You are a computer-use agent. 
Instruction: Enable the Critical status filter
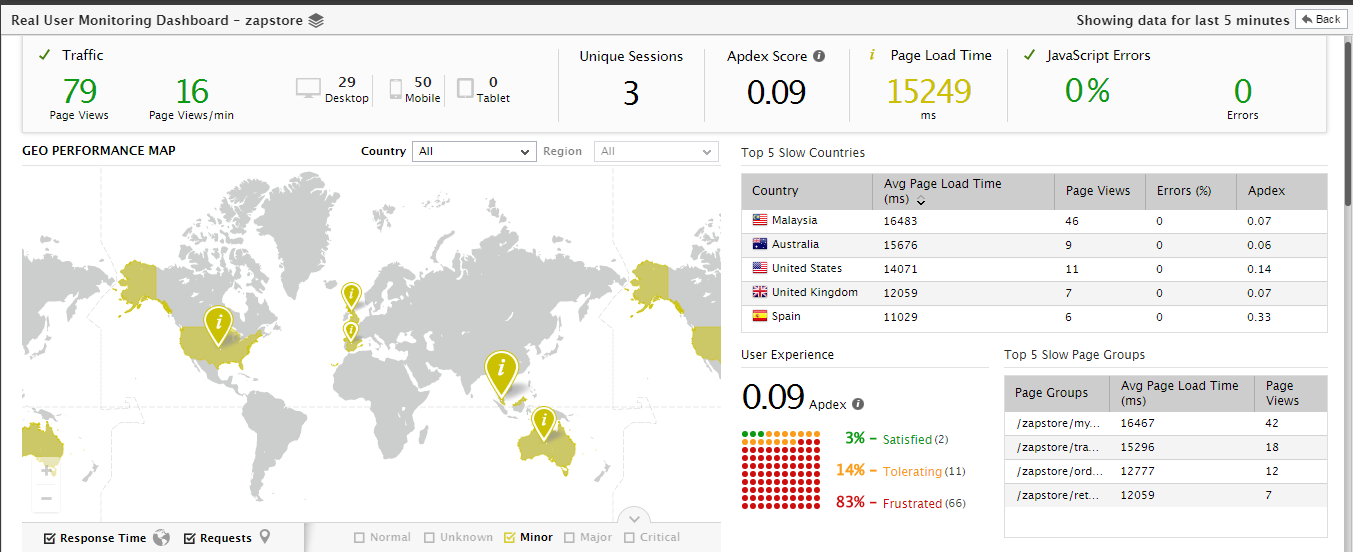(629, 538)
